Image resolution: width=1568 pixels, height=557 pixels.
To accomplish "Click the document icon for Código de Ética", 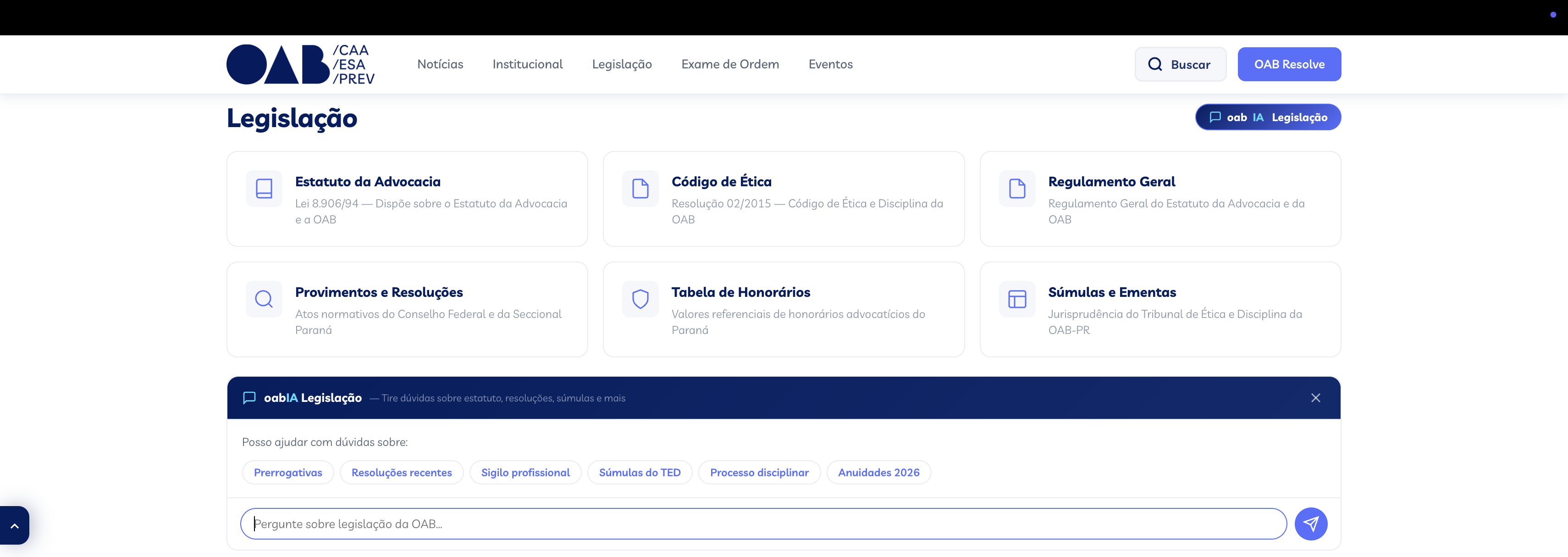I will 640,188.
